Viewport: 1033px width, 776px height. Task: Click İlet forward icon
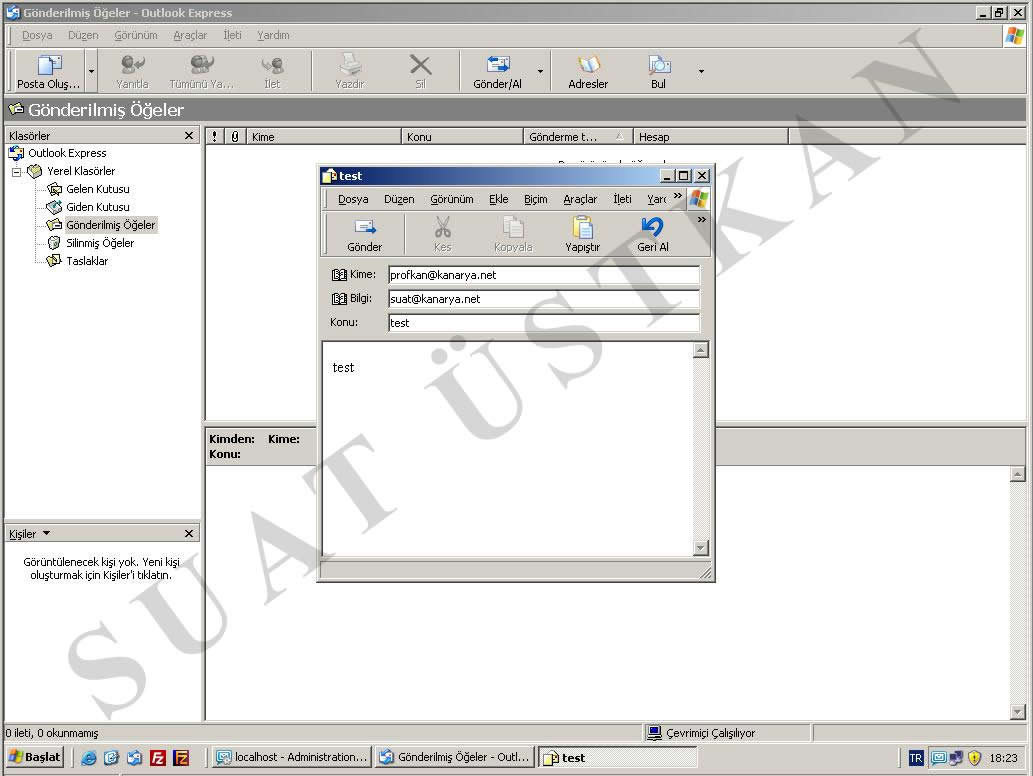(272, 71)
